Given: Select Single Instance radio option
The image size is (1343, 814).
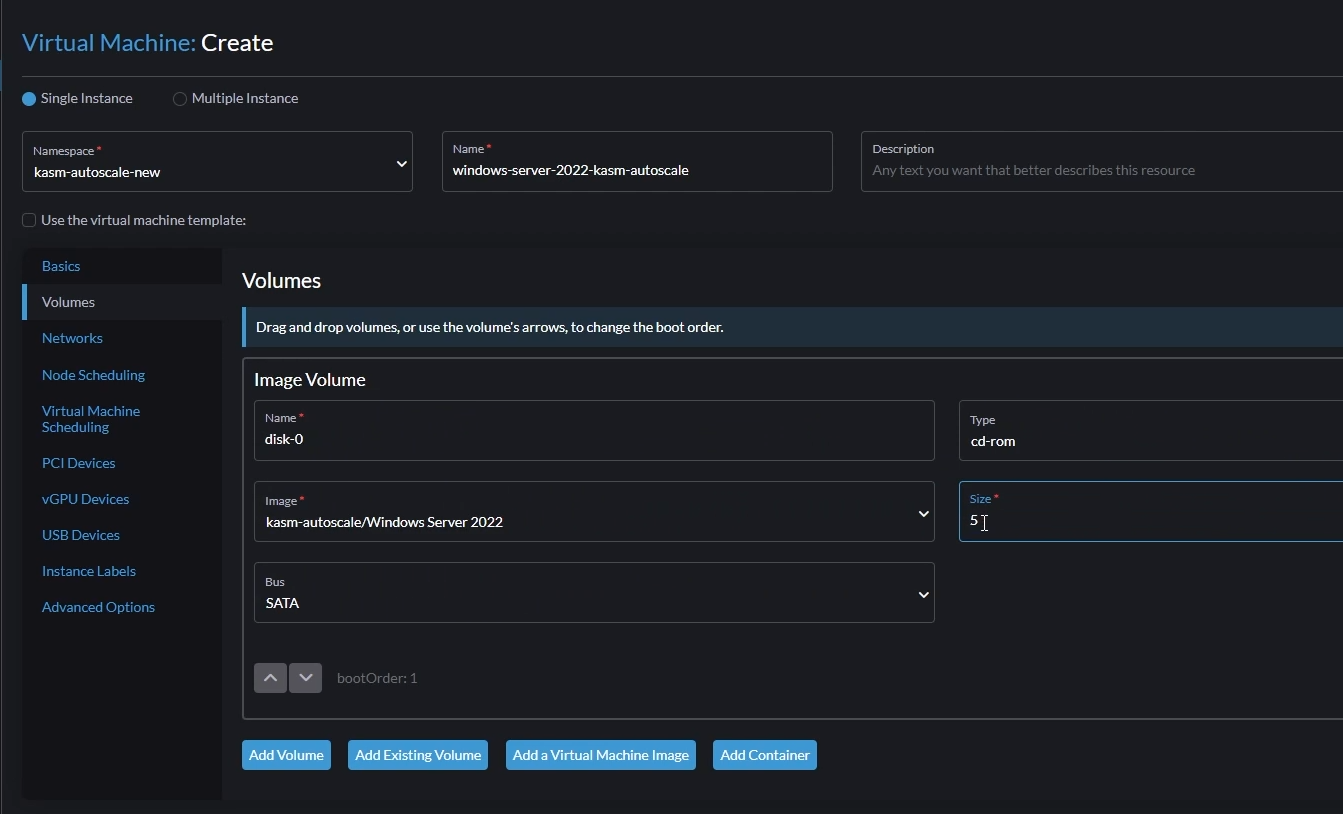Looking at the screenshot, I should click(29, 99).
